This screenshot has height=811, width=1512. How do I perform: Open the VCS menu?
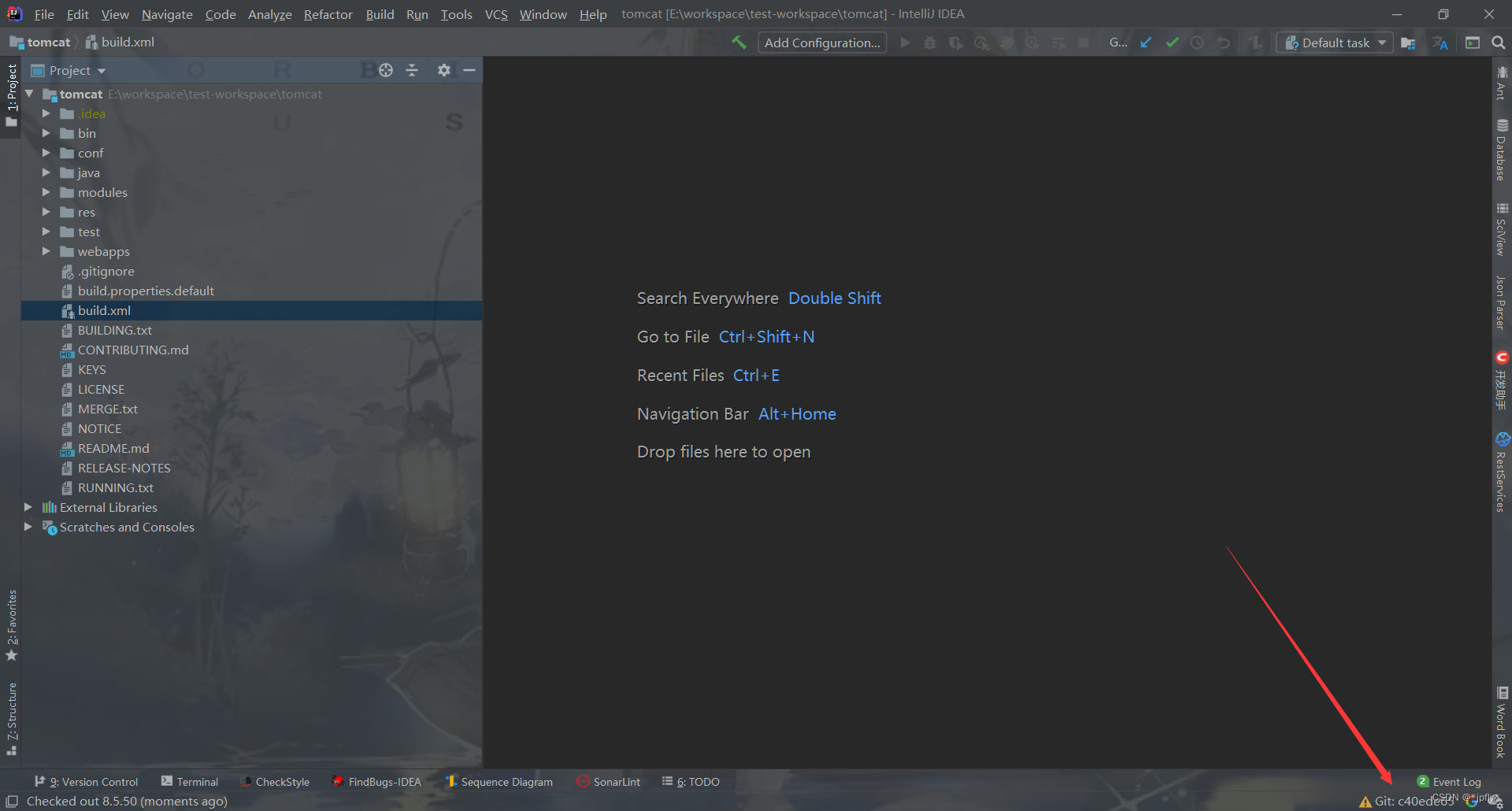[496, 14]
